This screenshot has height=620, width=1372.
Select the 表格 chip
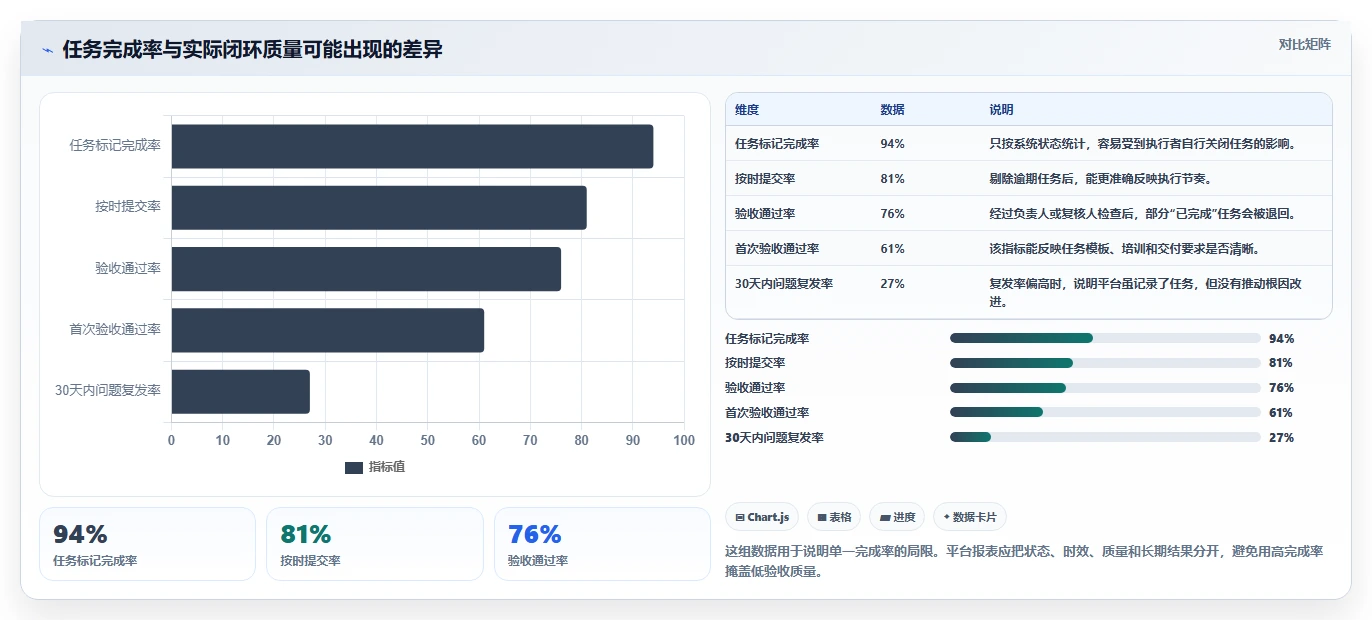pyautogui.click(x=834, y=517)
